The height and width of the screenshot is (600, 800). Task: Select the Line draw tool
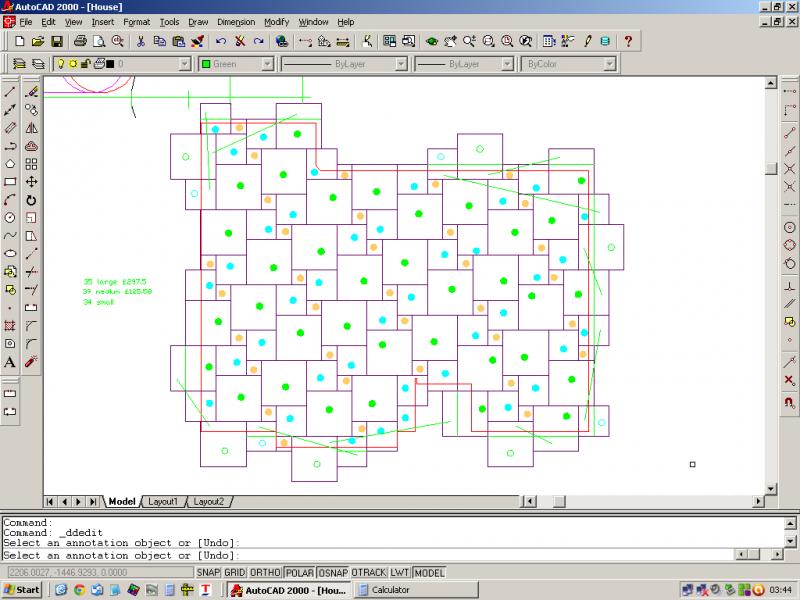click(10, 91)
